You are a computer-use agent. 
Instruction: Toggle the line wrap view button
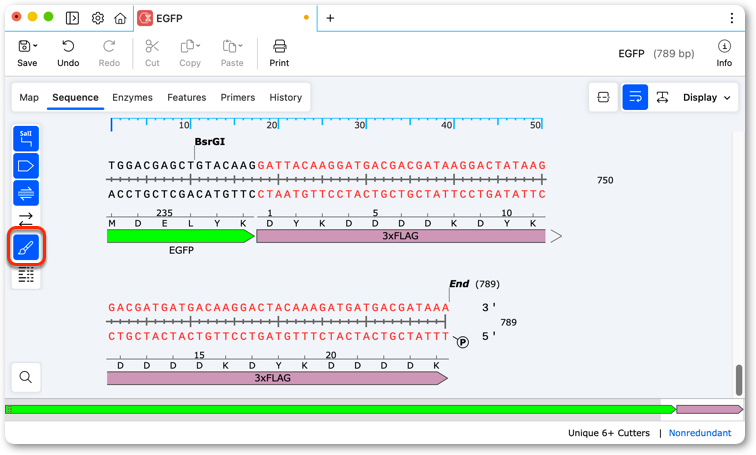click(x=635, y=97)
